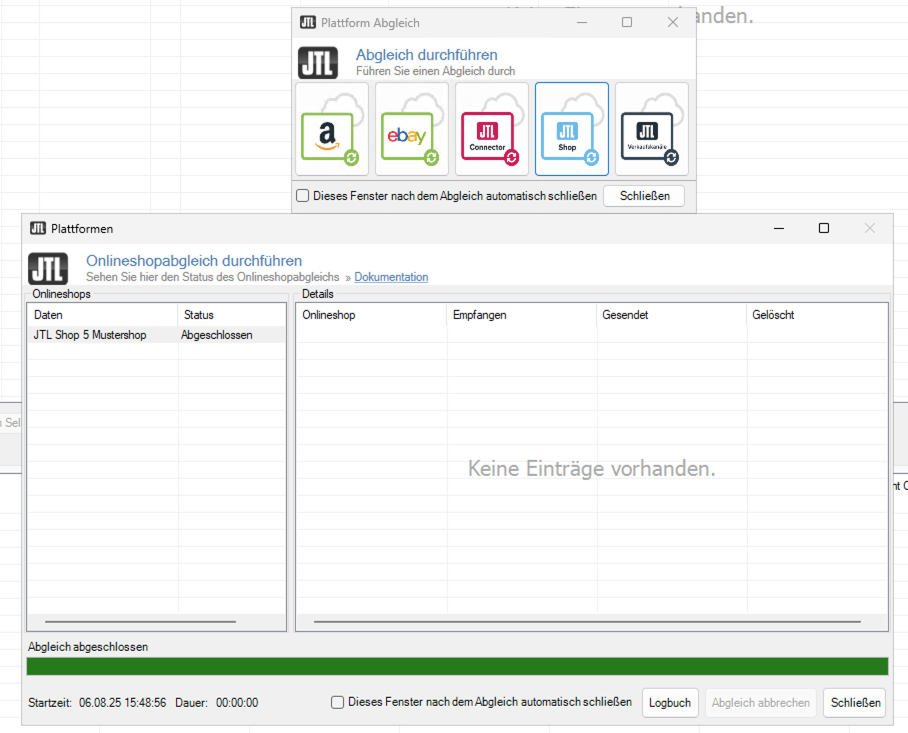Image resolution: width=908 pixels, height=733 pixels.
Task: Select the JTL Shop 5 Mustershop row
Action: click(x=156, y=335)
